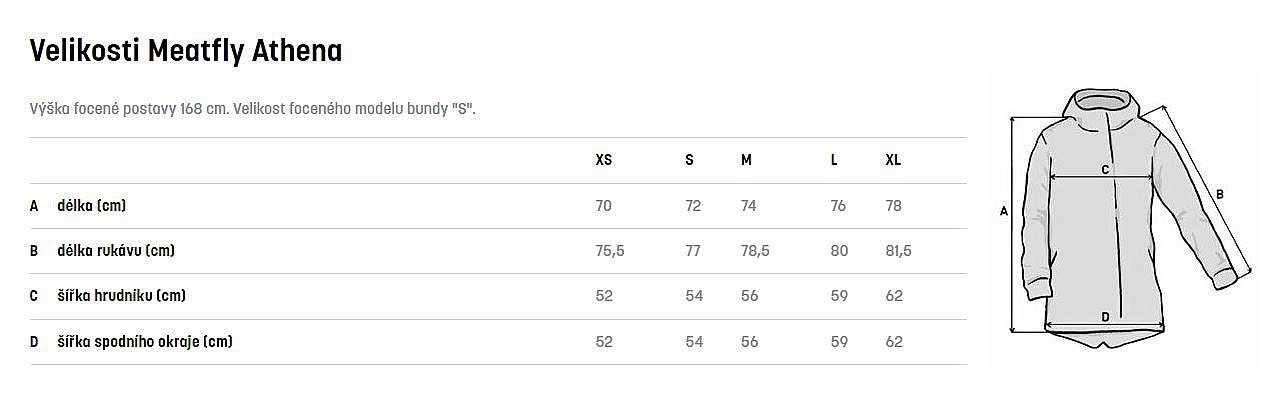Click the model height description text
The width and height of the screenshot is (1273, 406).
pos(253,108)
